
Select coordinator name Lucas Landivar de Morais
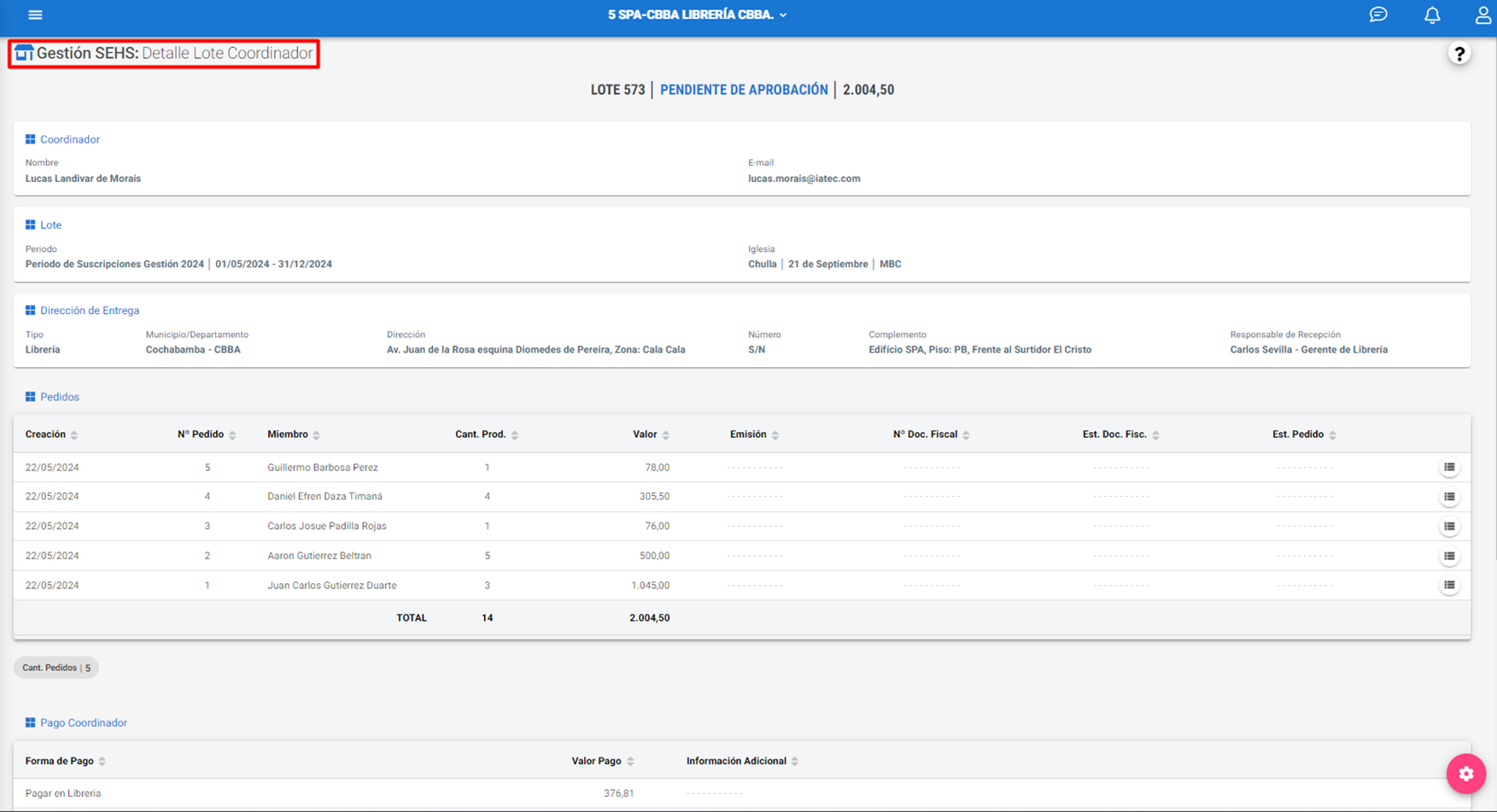click(x=83, y=178)
